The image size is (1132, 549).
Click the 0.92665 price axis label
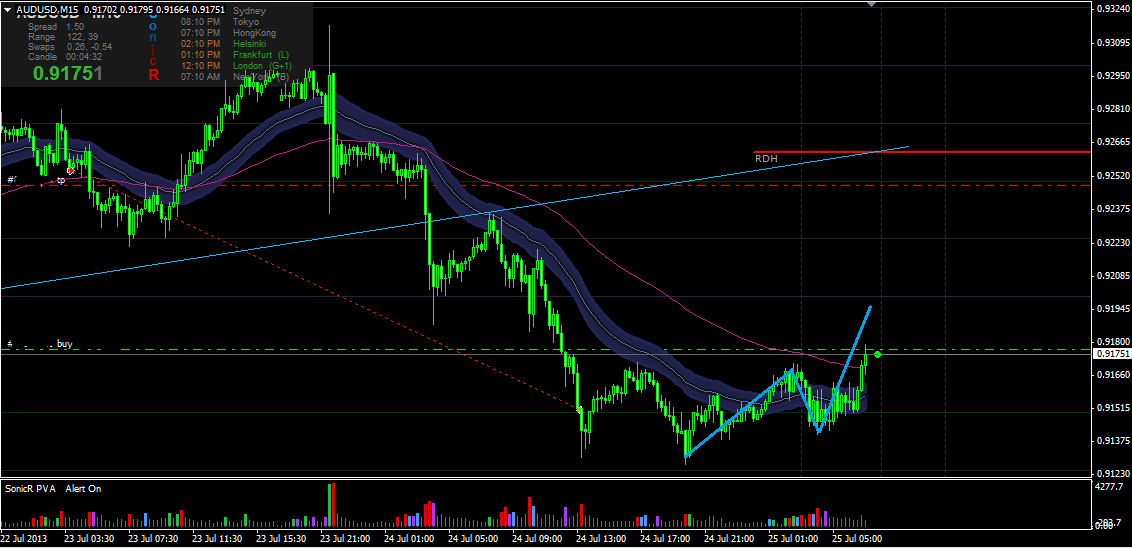coord(1112,142)
